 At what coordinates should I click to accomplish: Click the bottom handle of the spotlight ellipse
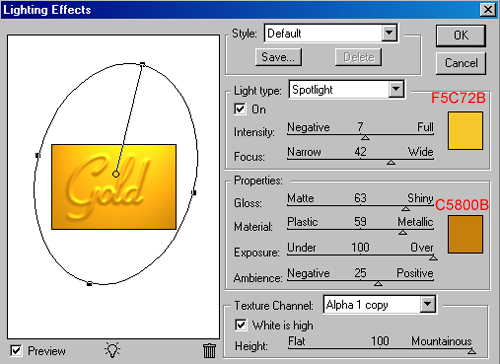pyautogui.click(x=89, y=284)
